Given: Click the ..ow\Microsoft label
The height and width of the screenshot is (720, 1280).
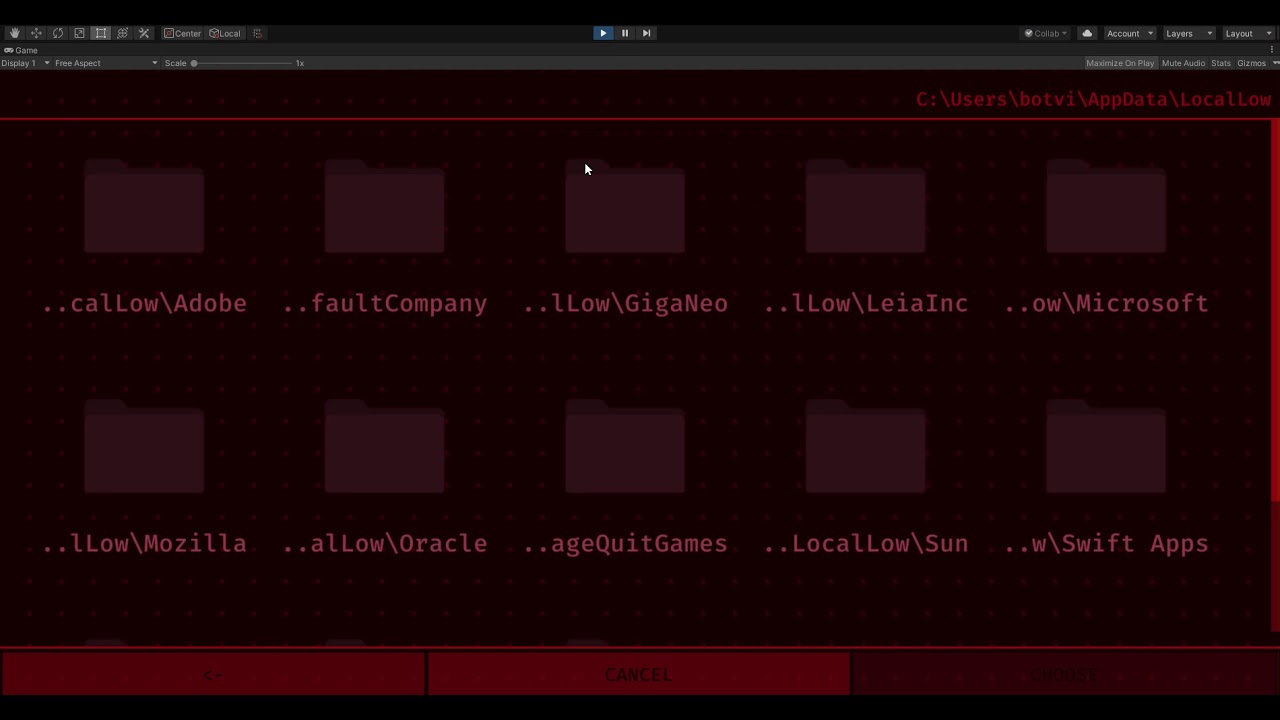Looking at the screenshot, I should click(x=1105, y=303).
